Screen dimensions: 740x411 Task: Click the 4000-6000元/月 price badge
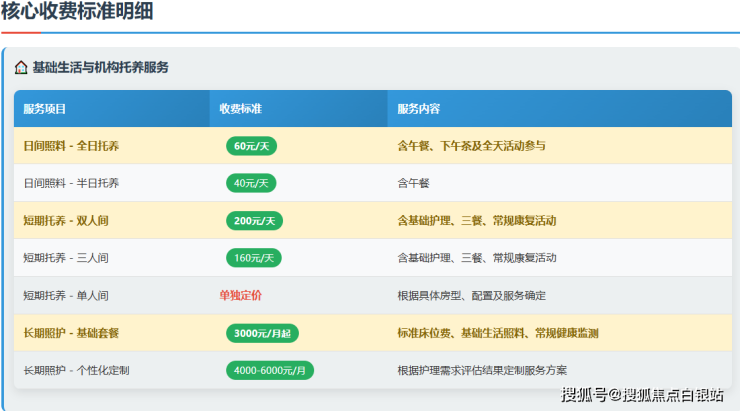pos(269,370)
